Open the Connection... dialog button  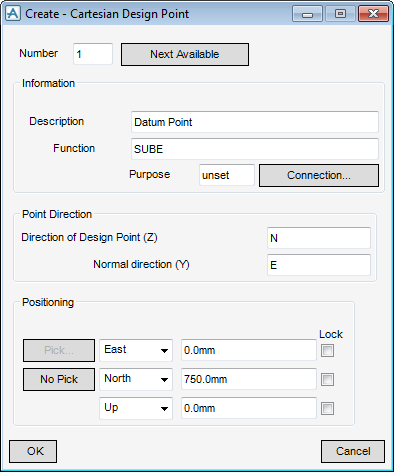319,175
